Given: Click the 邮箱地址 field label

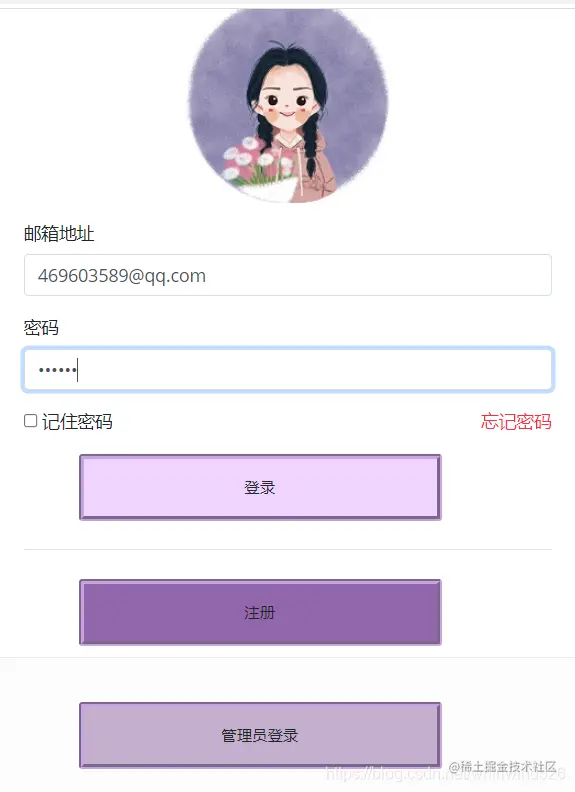Looking at the screenshot, I should click(59, 233).
